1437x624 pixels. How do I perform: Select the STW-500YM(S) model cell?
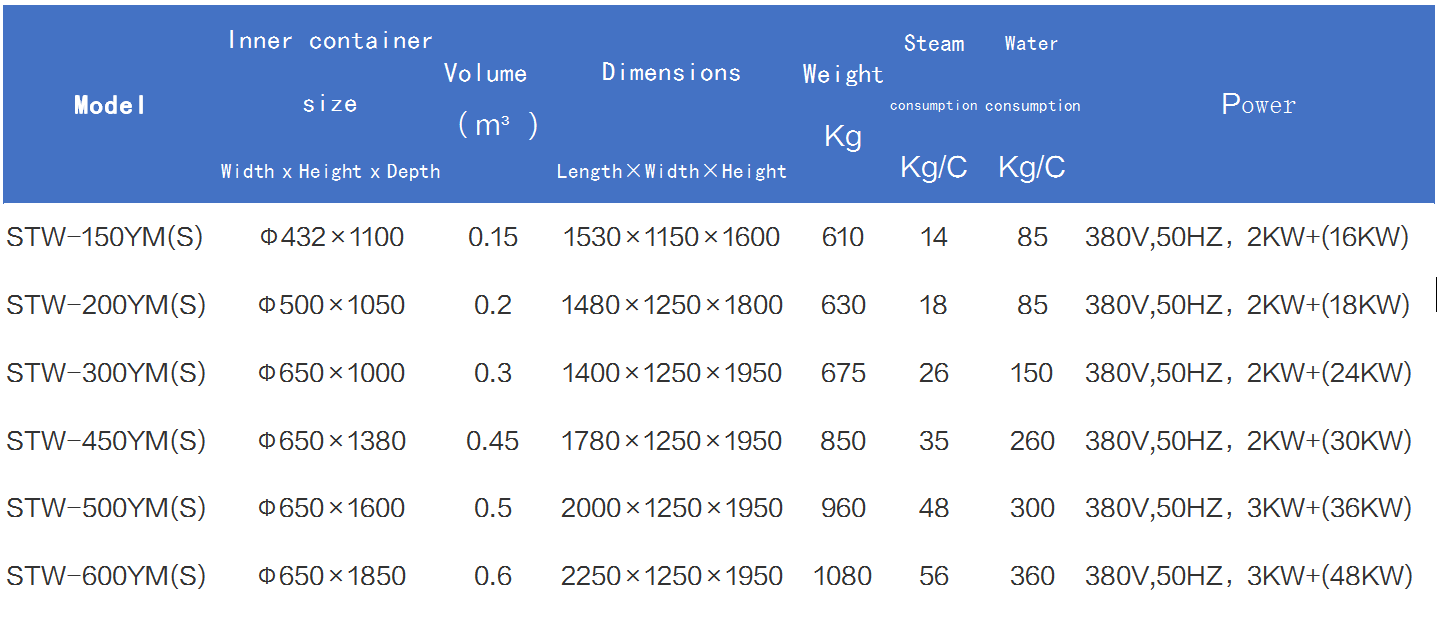[x=106, y=508]
